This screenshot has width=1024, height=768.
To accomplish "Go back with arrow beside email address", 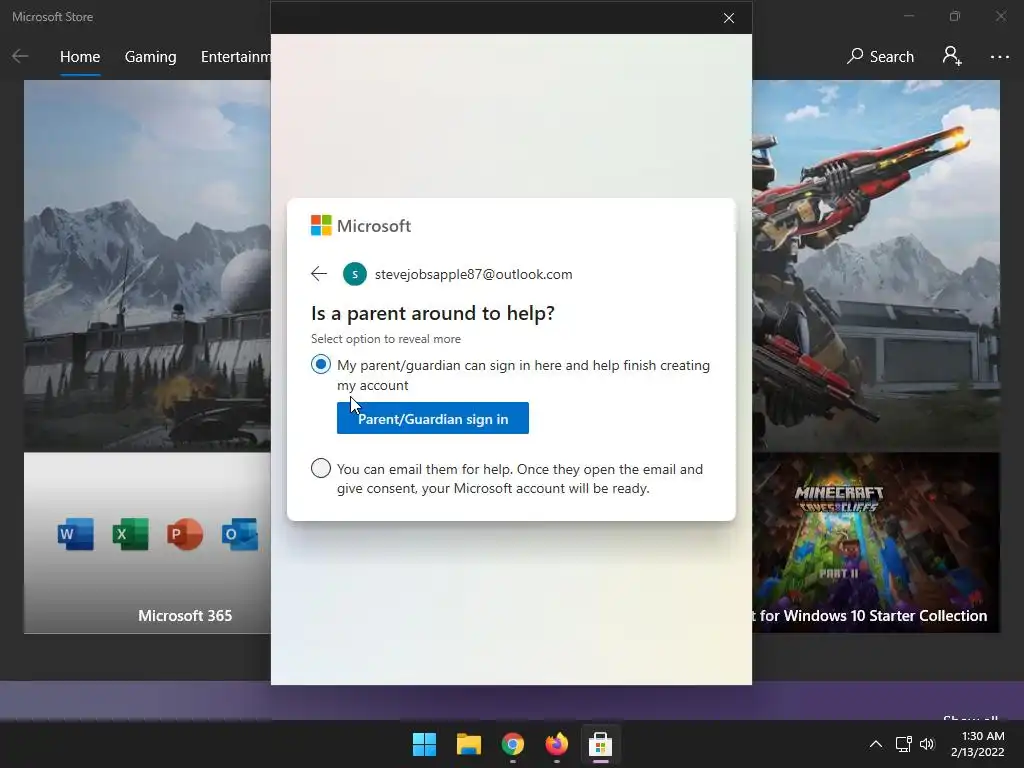I will 319,274.
